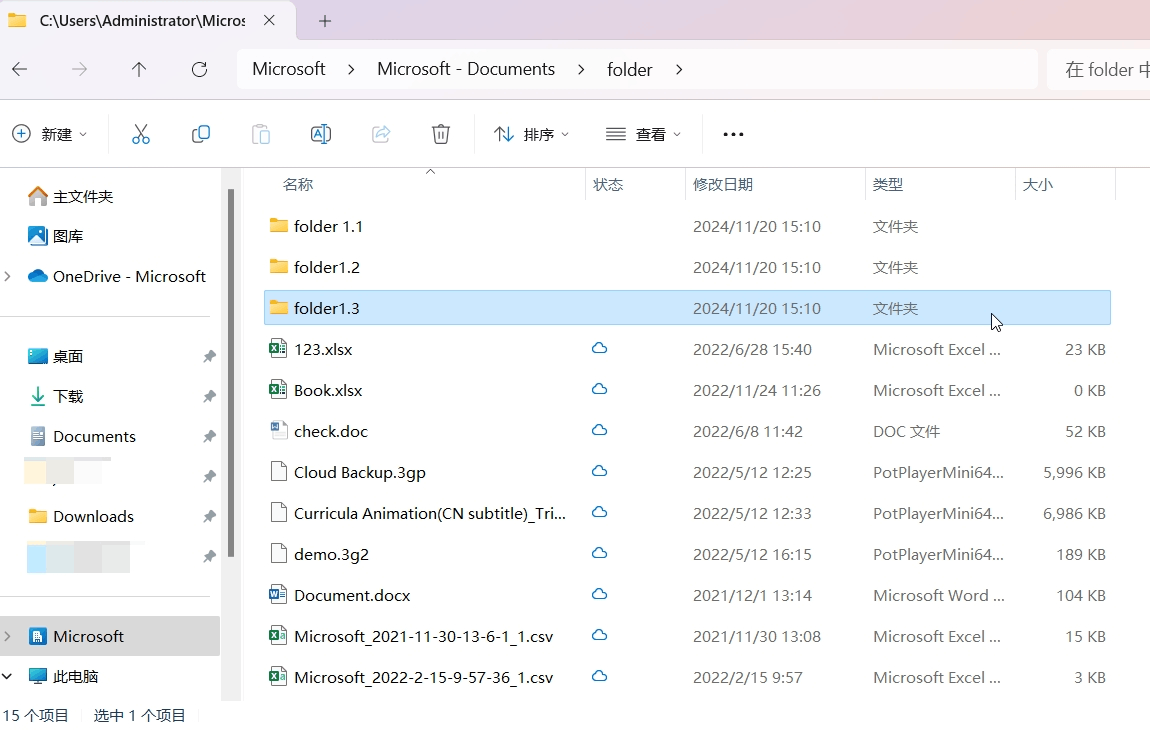Open the 查看 view dropdown
Image resolution: width=1150 pixels, height=730 pixels.
(x=643, y=134)
